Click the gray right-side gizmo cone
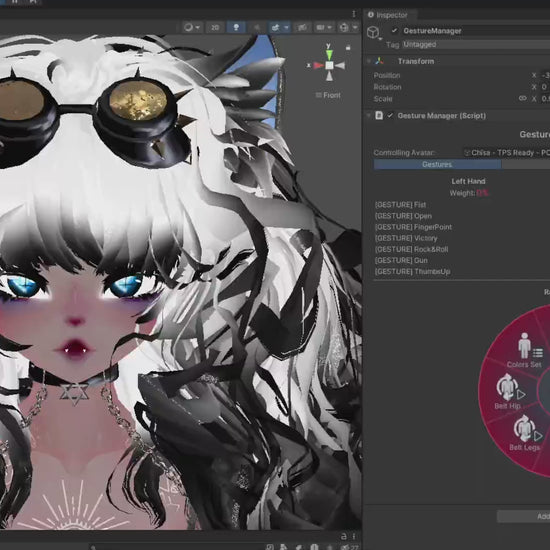 coord(340,65)
